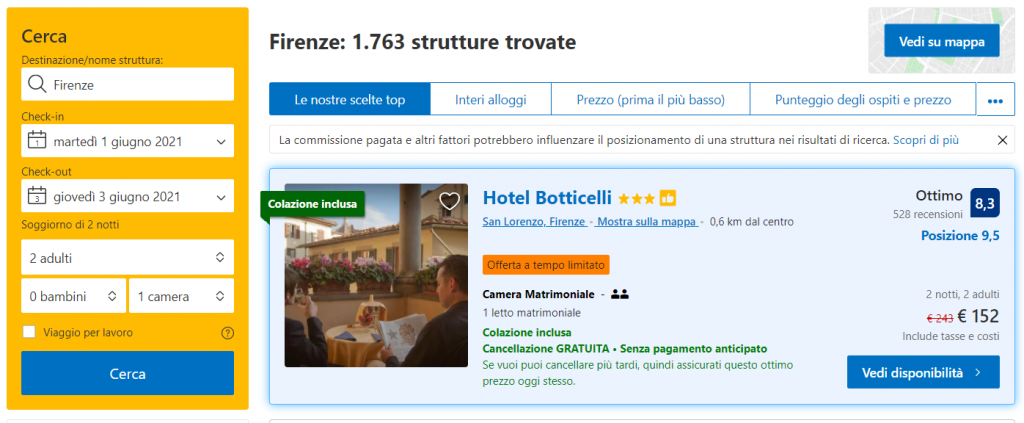
Task: Open the 1 camera dropdown
Action: point(181,296)
